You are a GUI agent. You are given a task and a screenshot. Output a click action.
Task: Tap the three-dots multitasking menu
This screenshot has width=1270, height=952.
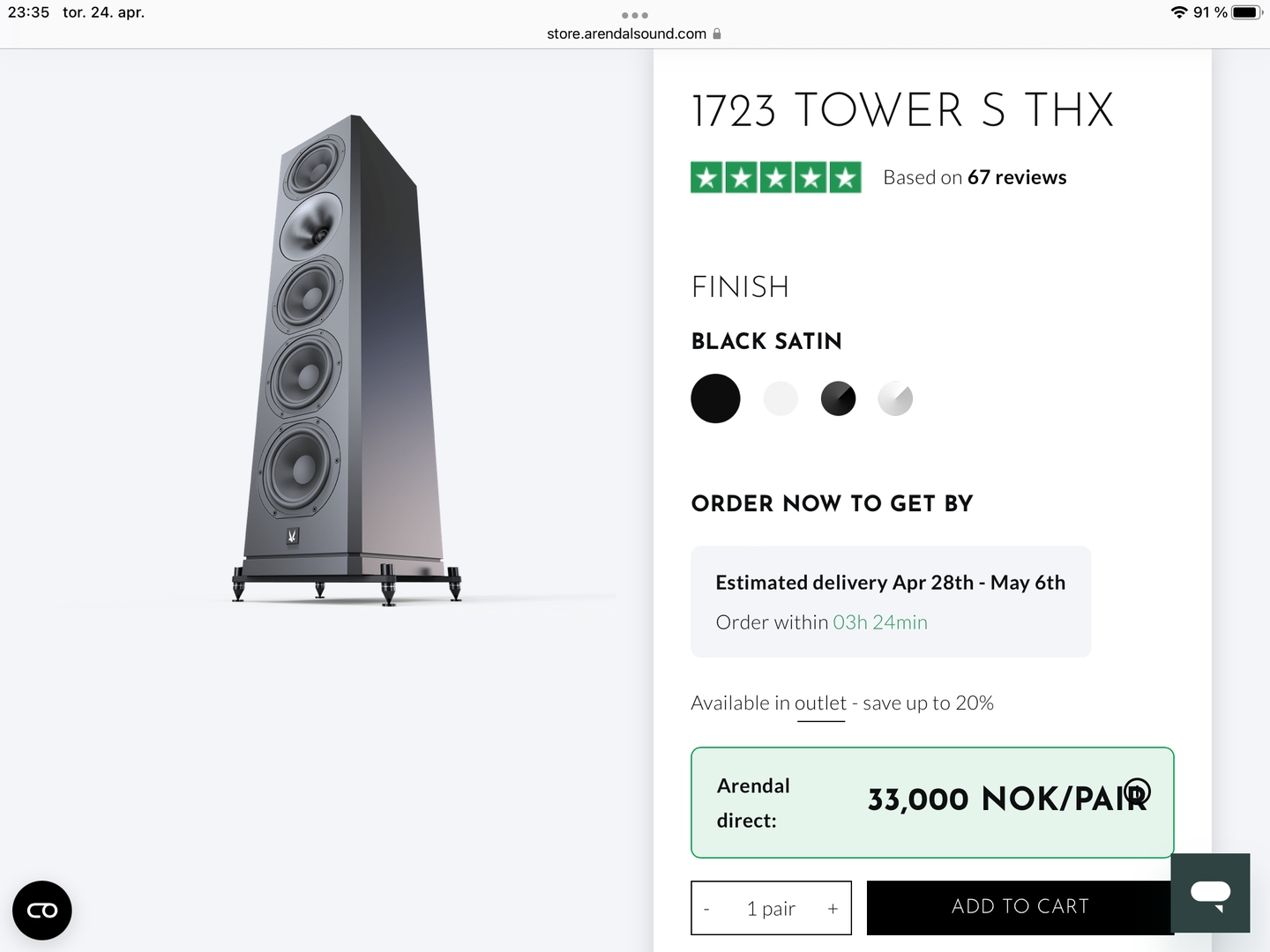[x=635, y=15]
